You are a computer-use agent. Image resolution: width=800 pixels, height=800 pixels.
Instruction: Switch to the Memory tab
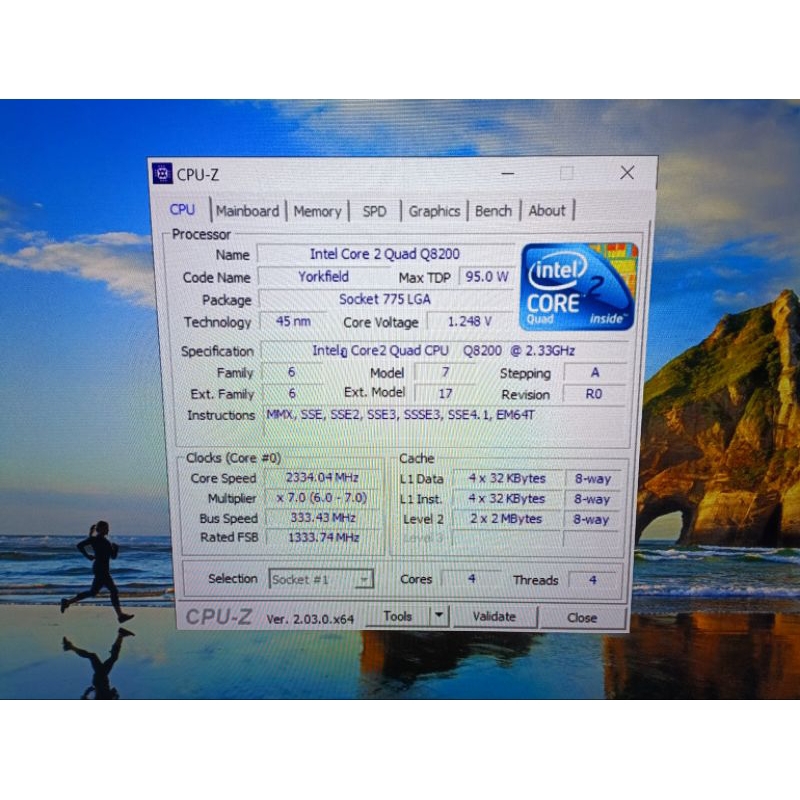point(317,211)
